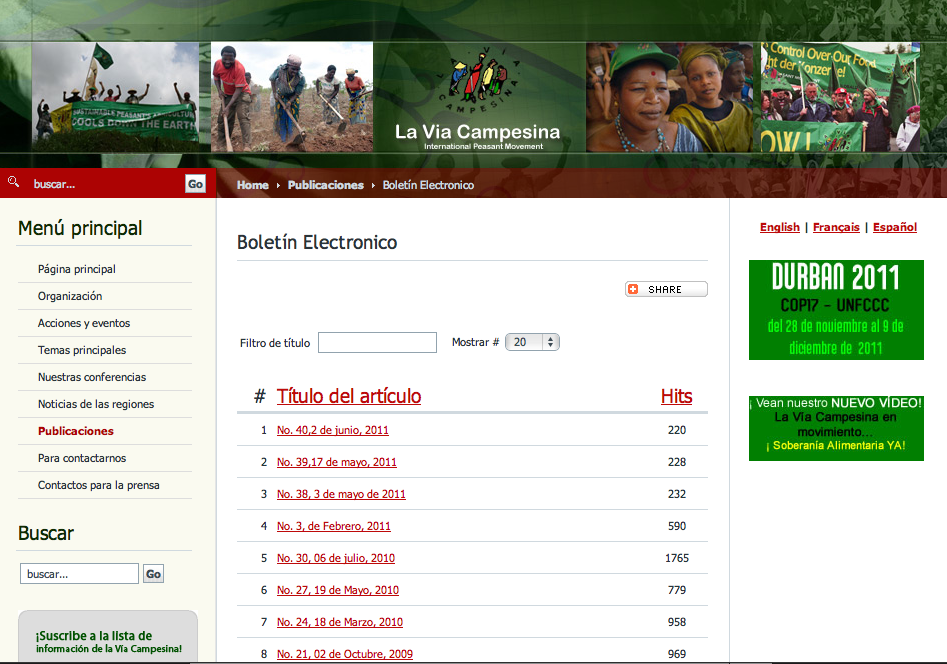This screenshot has height=664, width=947.
Task: Switch language to Français
Action: 836,227
